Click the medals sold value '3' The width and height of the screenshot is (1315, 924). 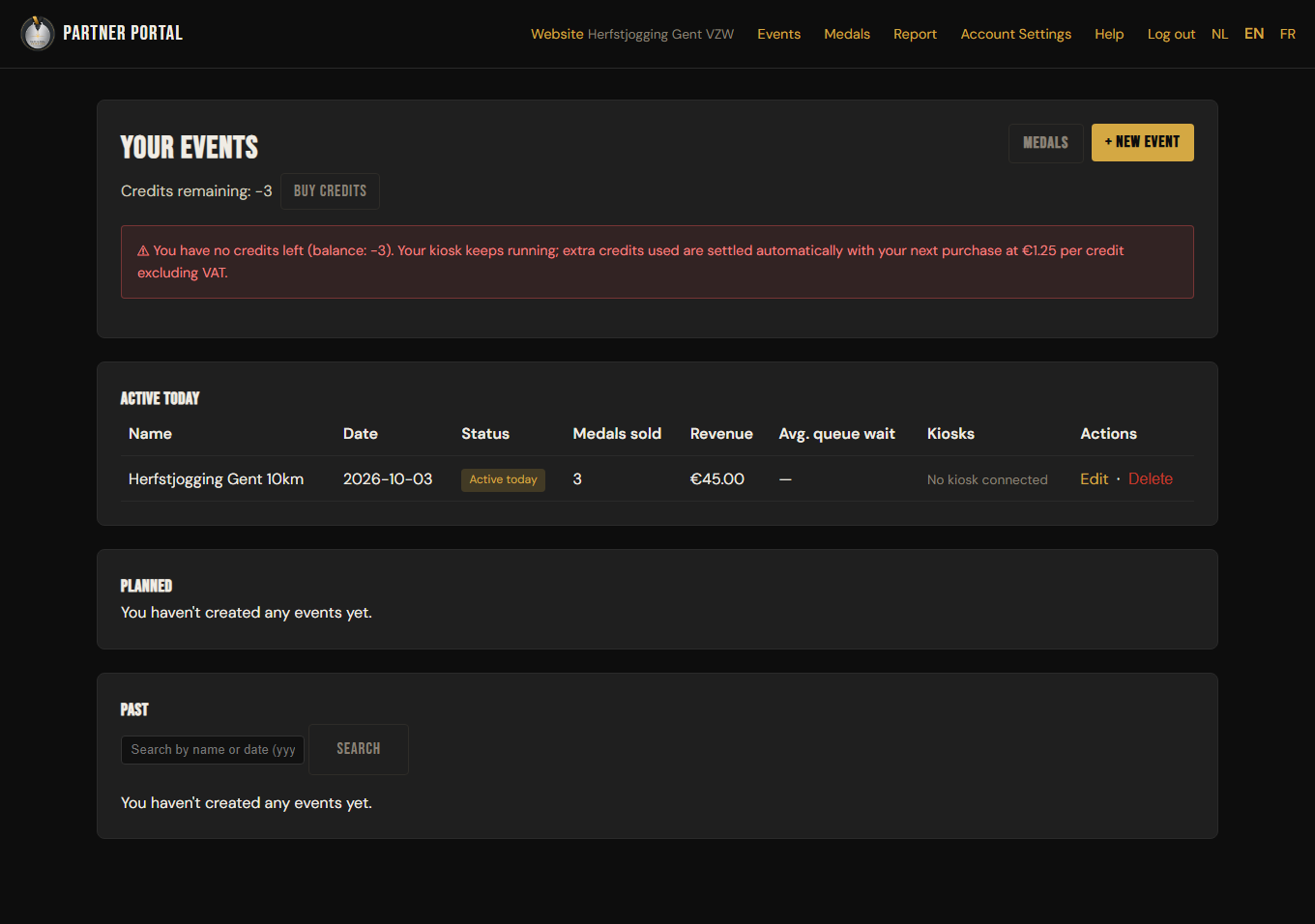coord(577,478)
